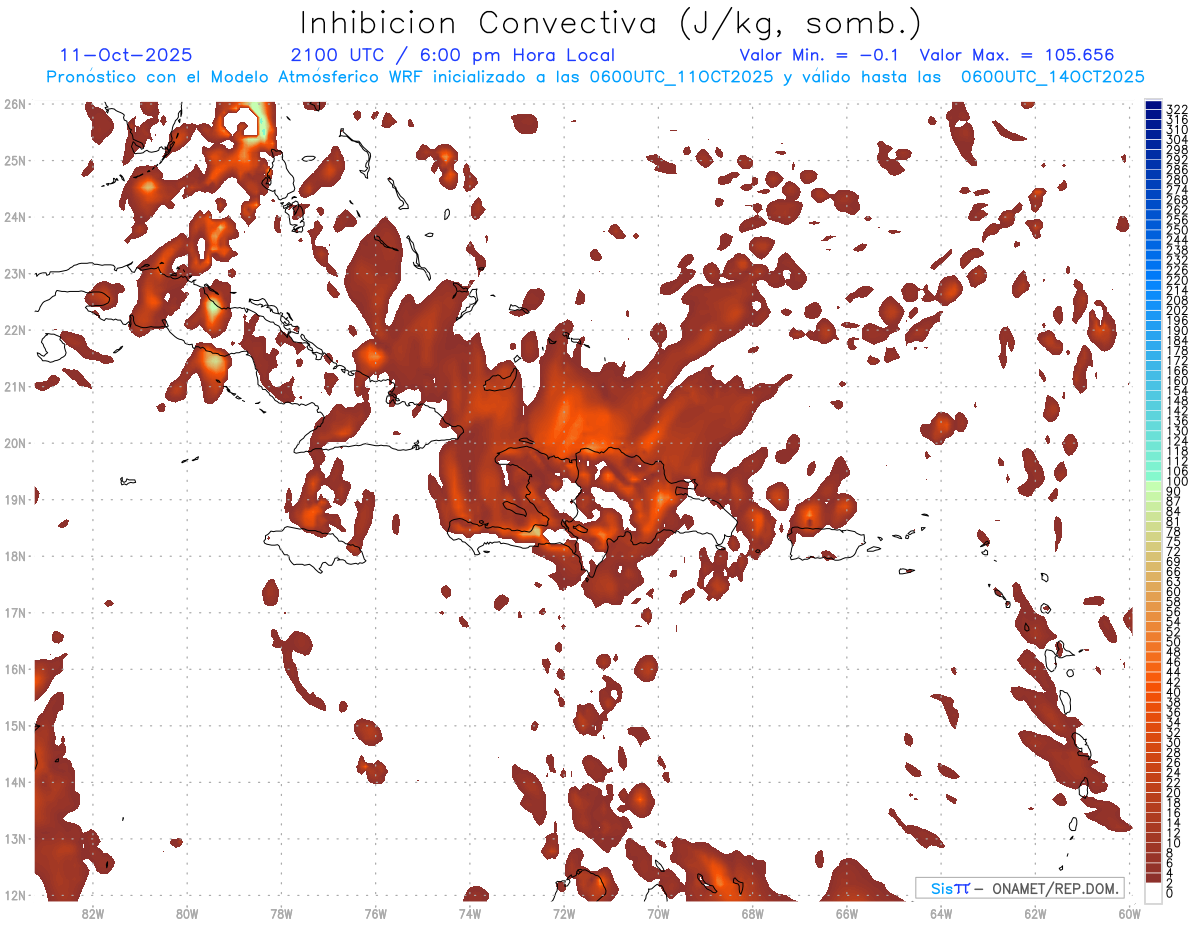Image resolution: width=1200 pixels, height=927 pixels.
Task: Select the "Valor Min. = -0.1" label
Action: coord(820,55)
